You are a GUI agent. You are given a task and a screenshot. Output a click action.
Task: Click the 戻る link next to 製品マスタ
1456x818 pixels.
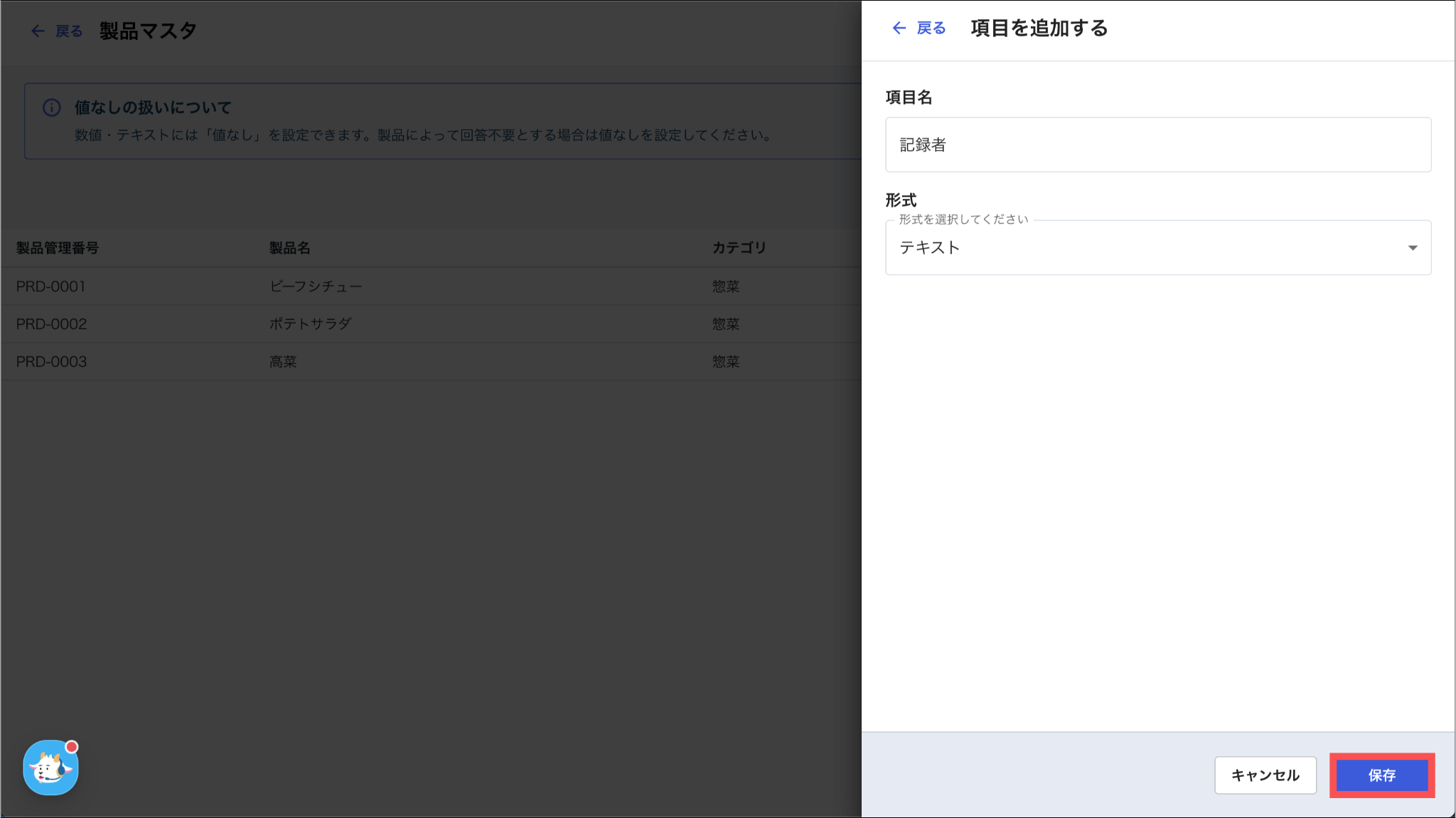69,31
